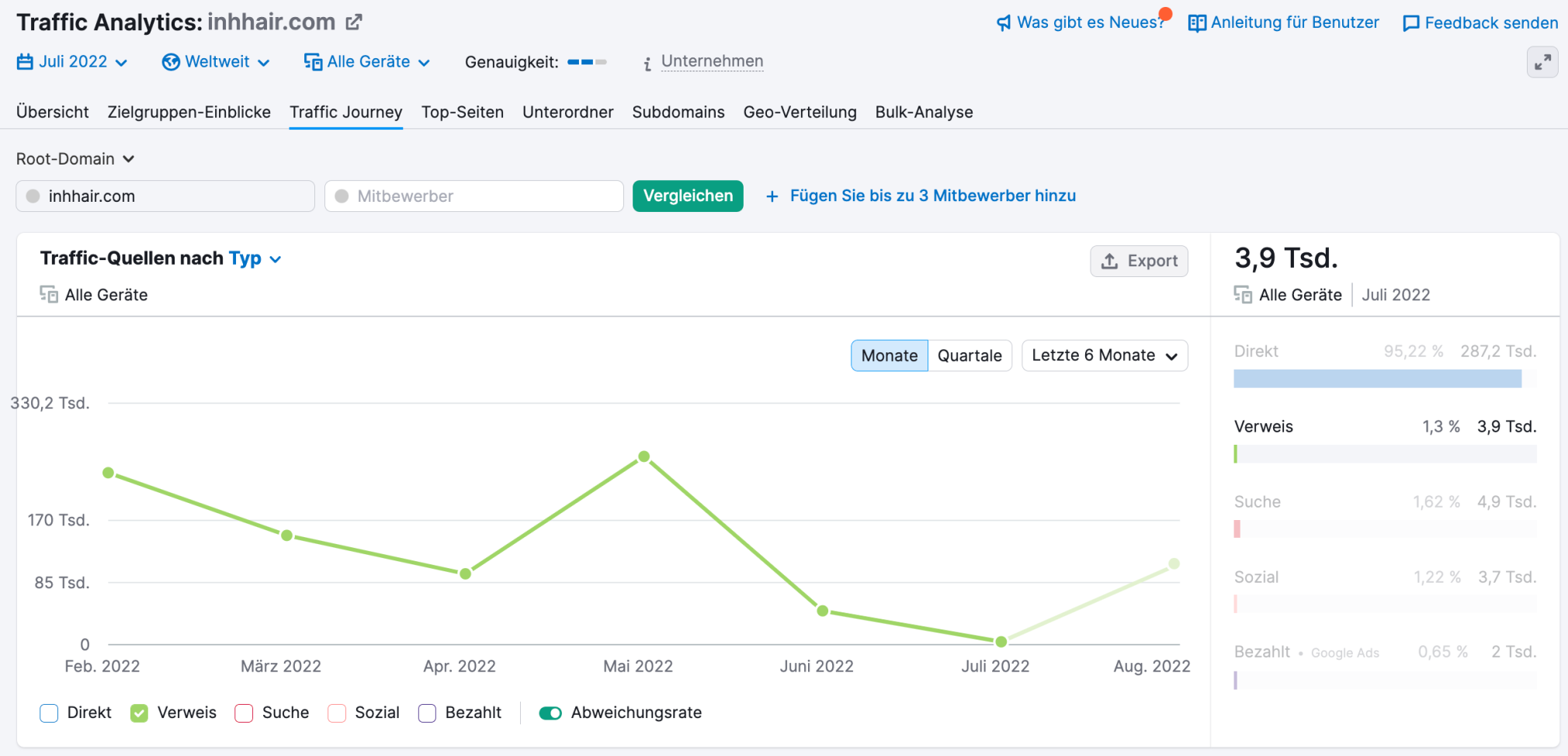Click the book icon for Anleitung für Benutzer
Image resolution: width=1568 pixels, height=756 pixels.
coord(1197,23)
